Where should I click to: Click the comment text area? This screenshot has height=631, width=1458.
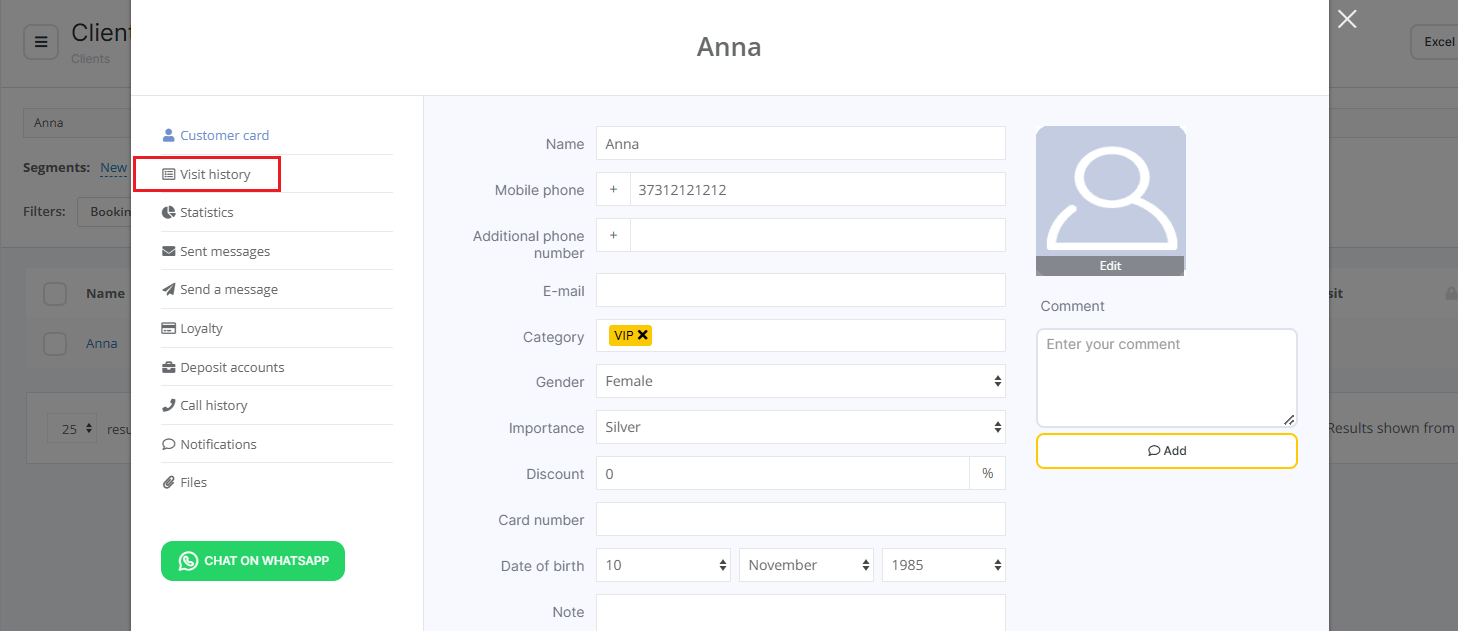(1166, 378)
